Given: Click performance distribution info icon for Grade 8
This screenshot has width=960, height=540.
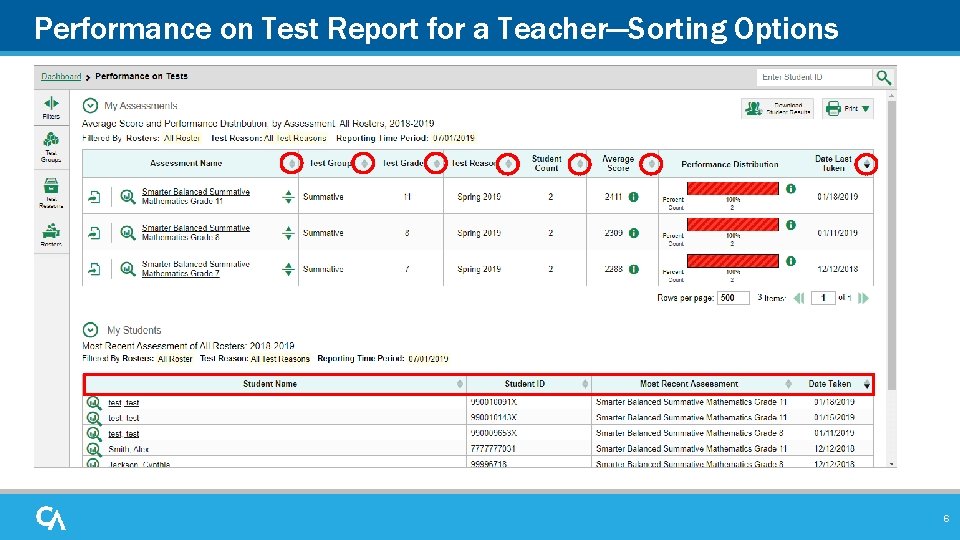Looking at the screenshot, I should click(791, 225).
